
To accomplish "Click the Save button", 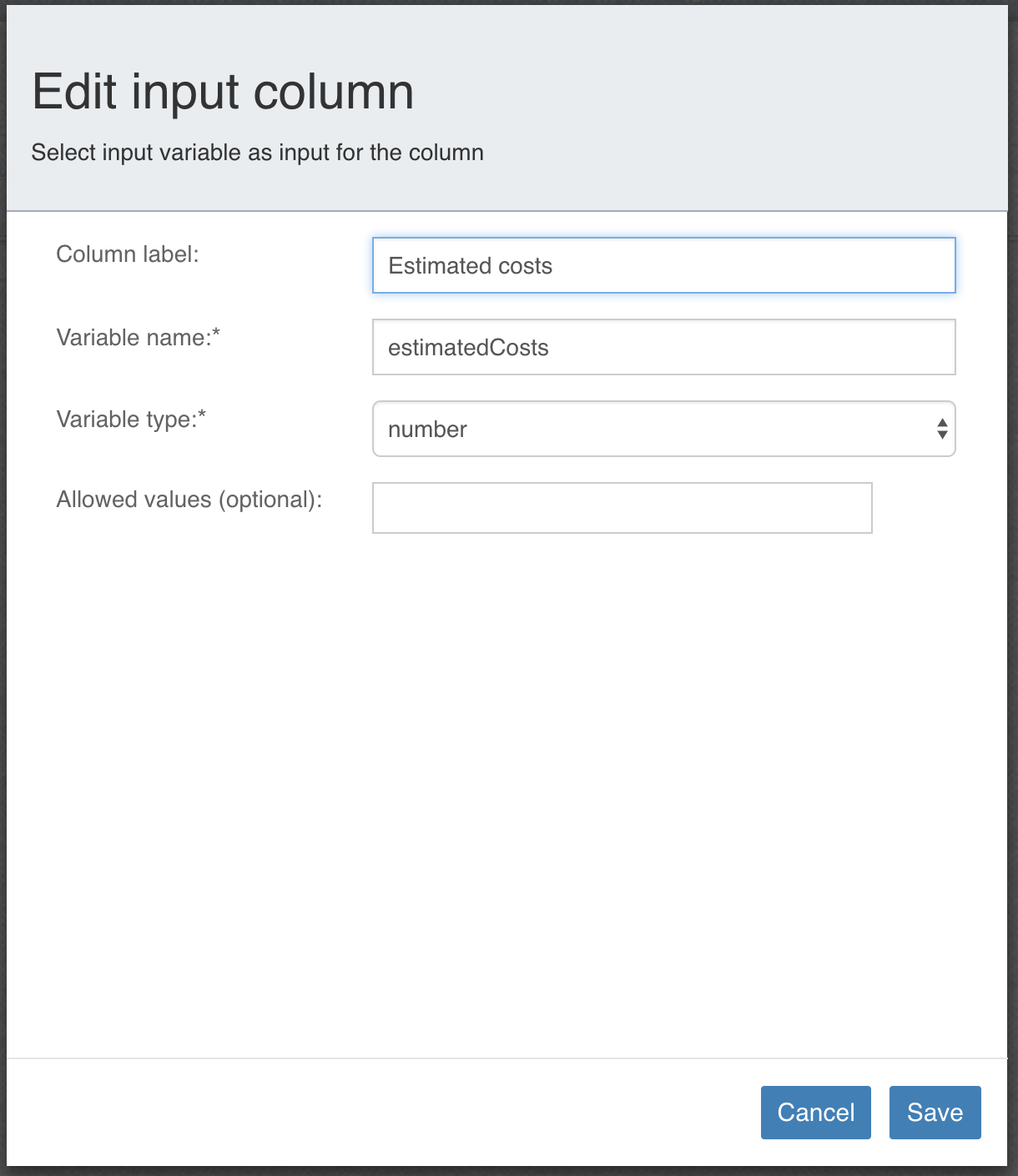I will coord(935,1112).
